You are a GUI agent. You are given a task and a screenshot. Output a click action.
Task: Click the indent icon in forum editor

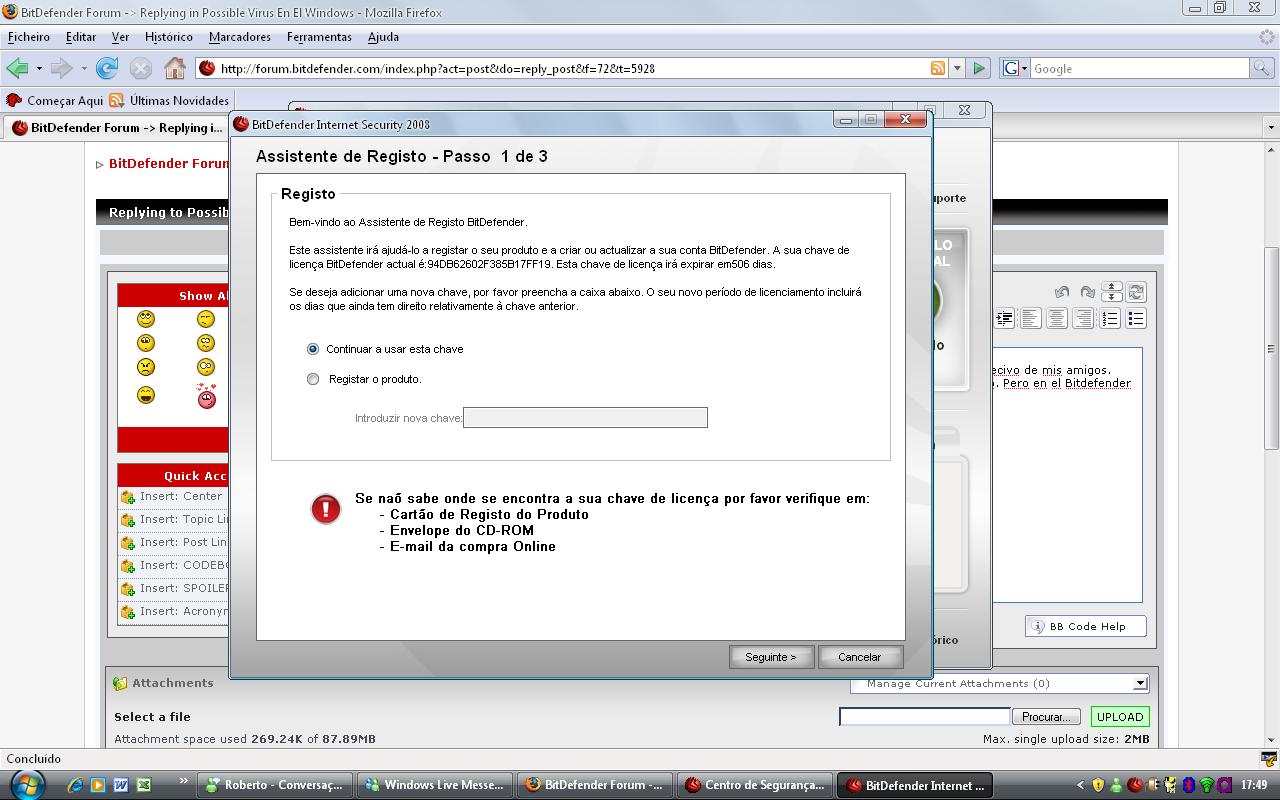coord(1004,319)
